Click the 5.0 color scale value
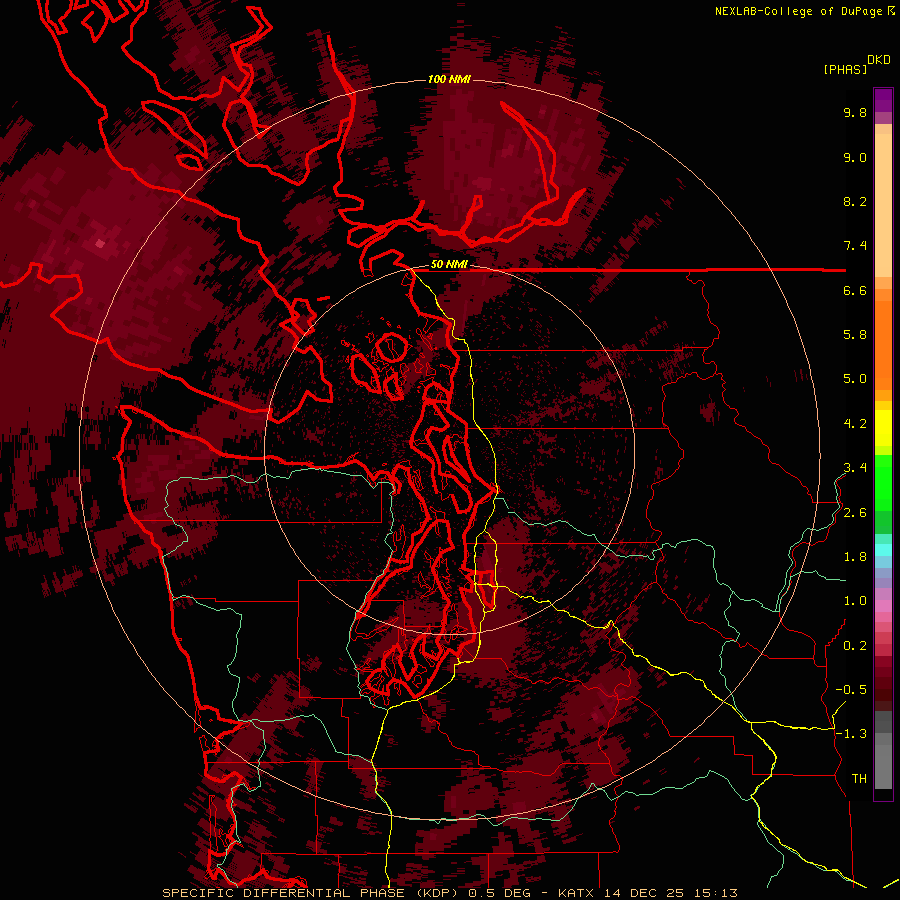This screenshot has height=900, width=900. click(855, 379)
